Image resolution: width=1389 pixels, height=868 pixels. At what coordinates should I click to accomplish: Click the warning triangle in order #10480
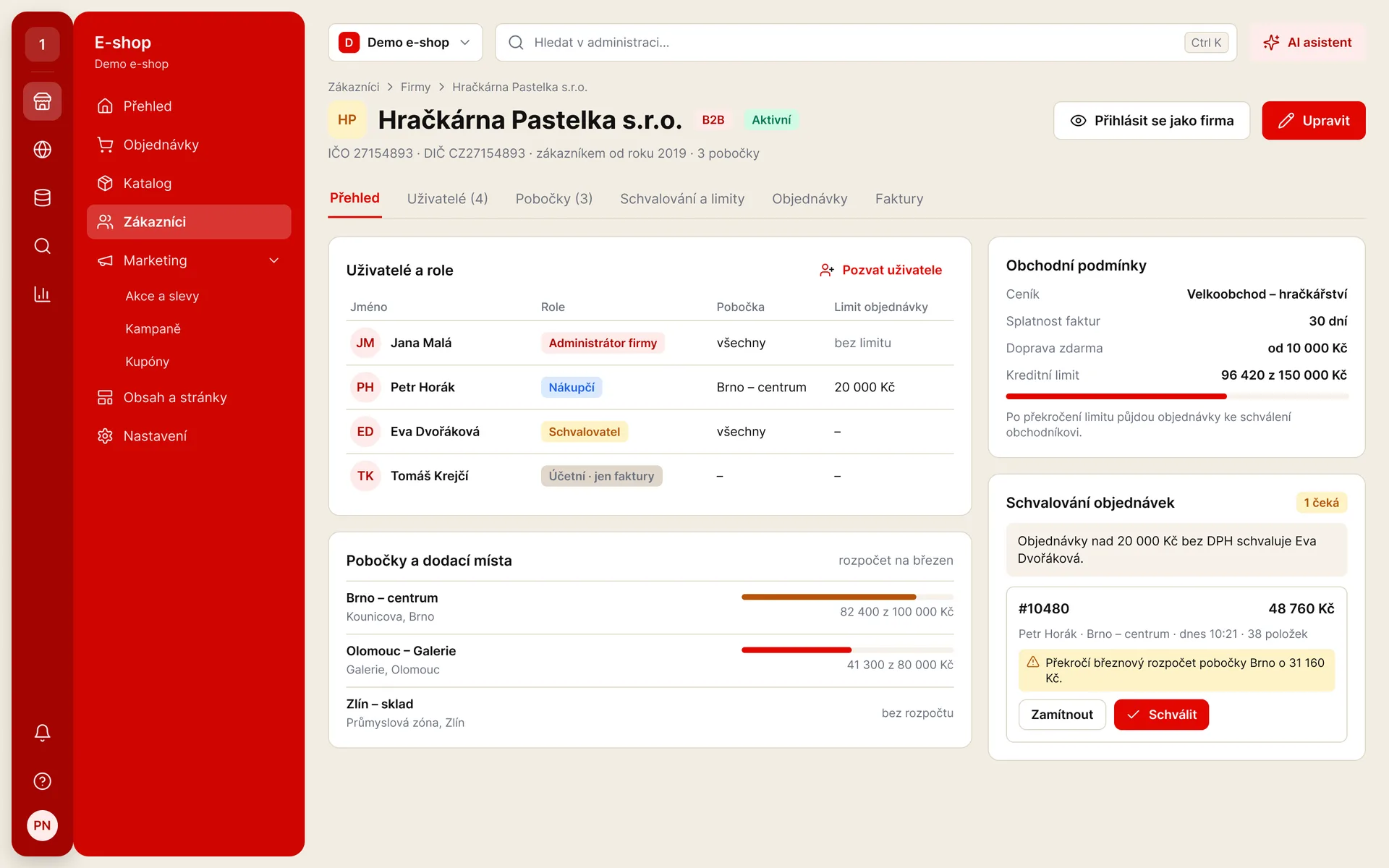click(1032, 662)
